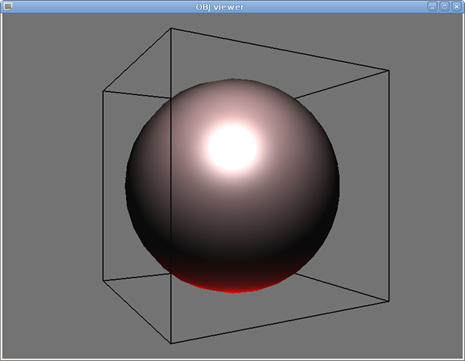Maximize the OBJ viewer window
The image size is (465, 361).
click(x=444, y=6)
